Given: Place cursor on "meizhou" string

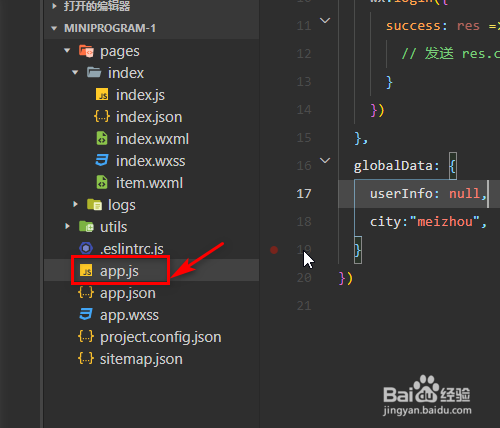Looking at the screenshot, I should click(x=445, y=222).
